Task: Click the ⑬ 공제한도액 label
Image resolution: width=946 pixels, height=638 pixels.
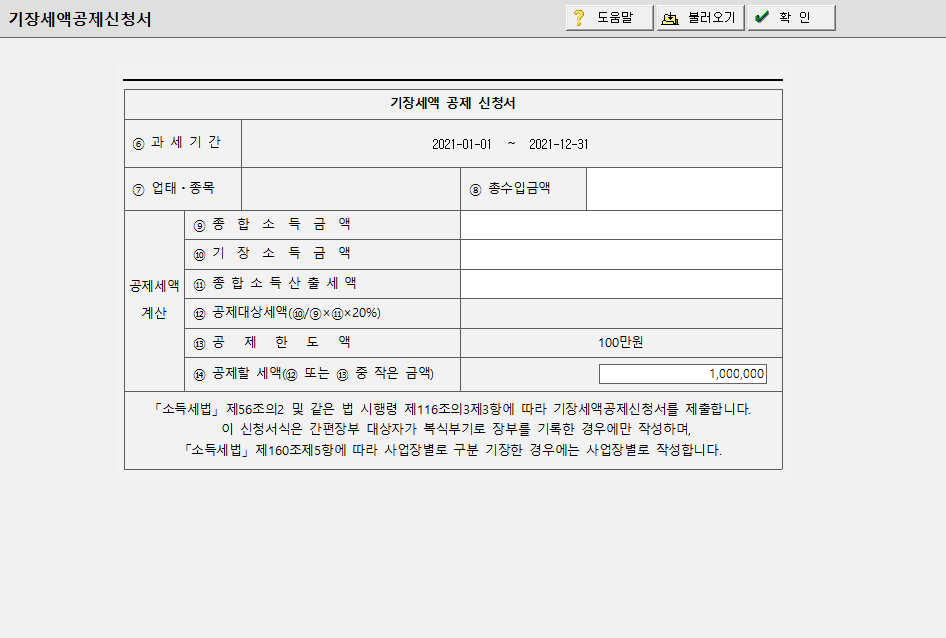Action: [271, 342]
